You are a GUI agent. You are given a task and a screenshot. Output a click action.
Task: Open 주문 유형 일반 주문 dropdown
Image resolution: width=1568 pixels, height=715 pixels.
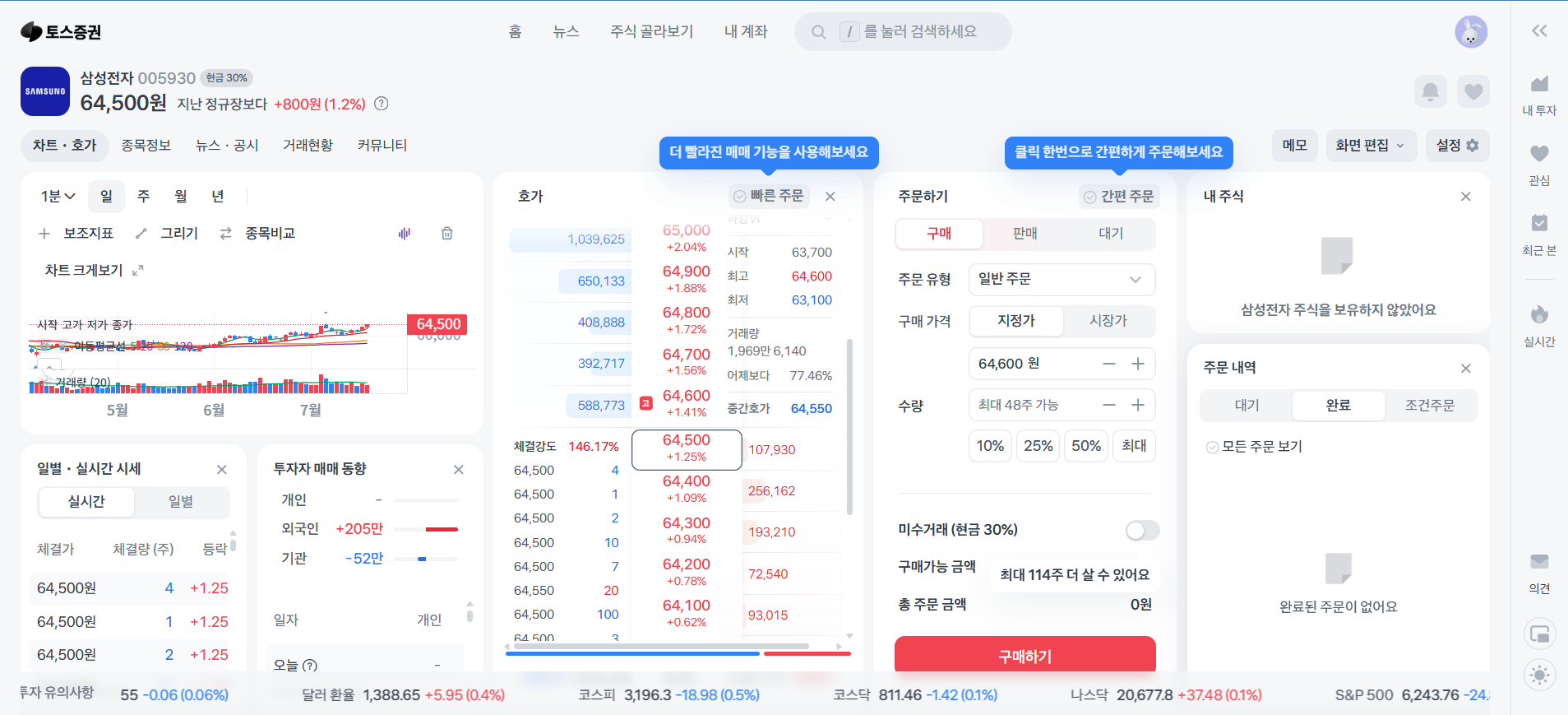pos(1062,280)
